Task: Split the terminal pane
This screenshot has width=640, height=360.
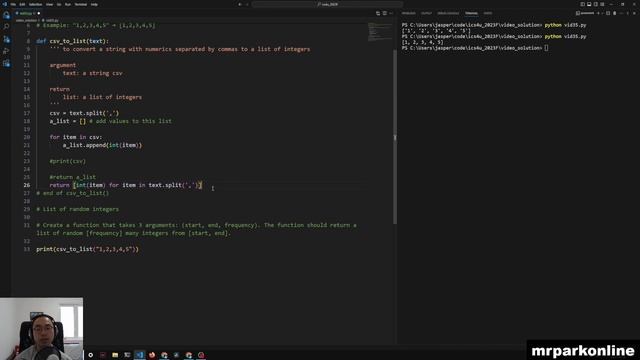Action: [608, 13]
